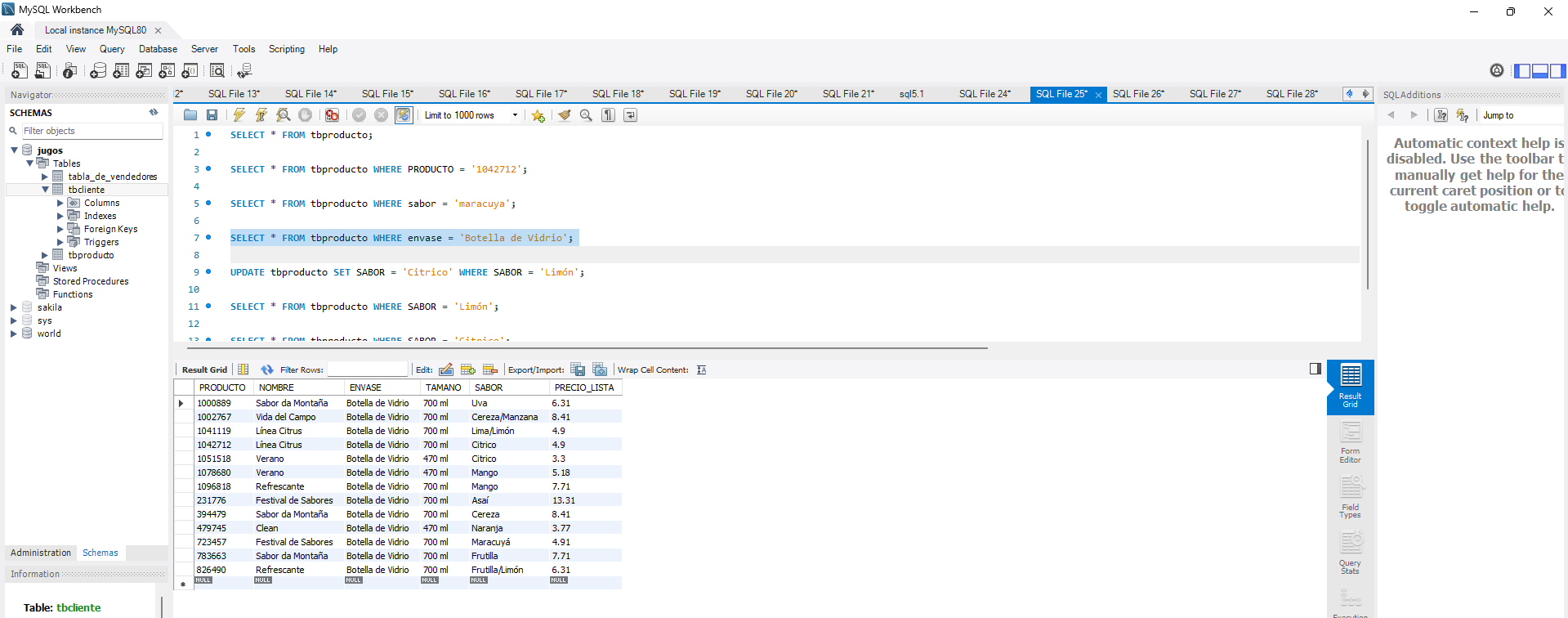Expand Foreign Keys node

coord(60,229)
